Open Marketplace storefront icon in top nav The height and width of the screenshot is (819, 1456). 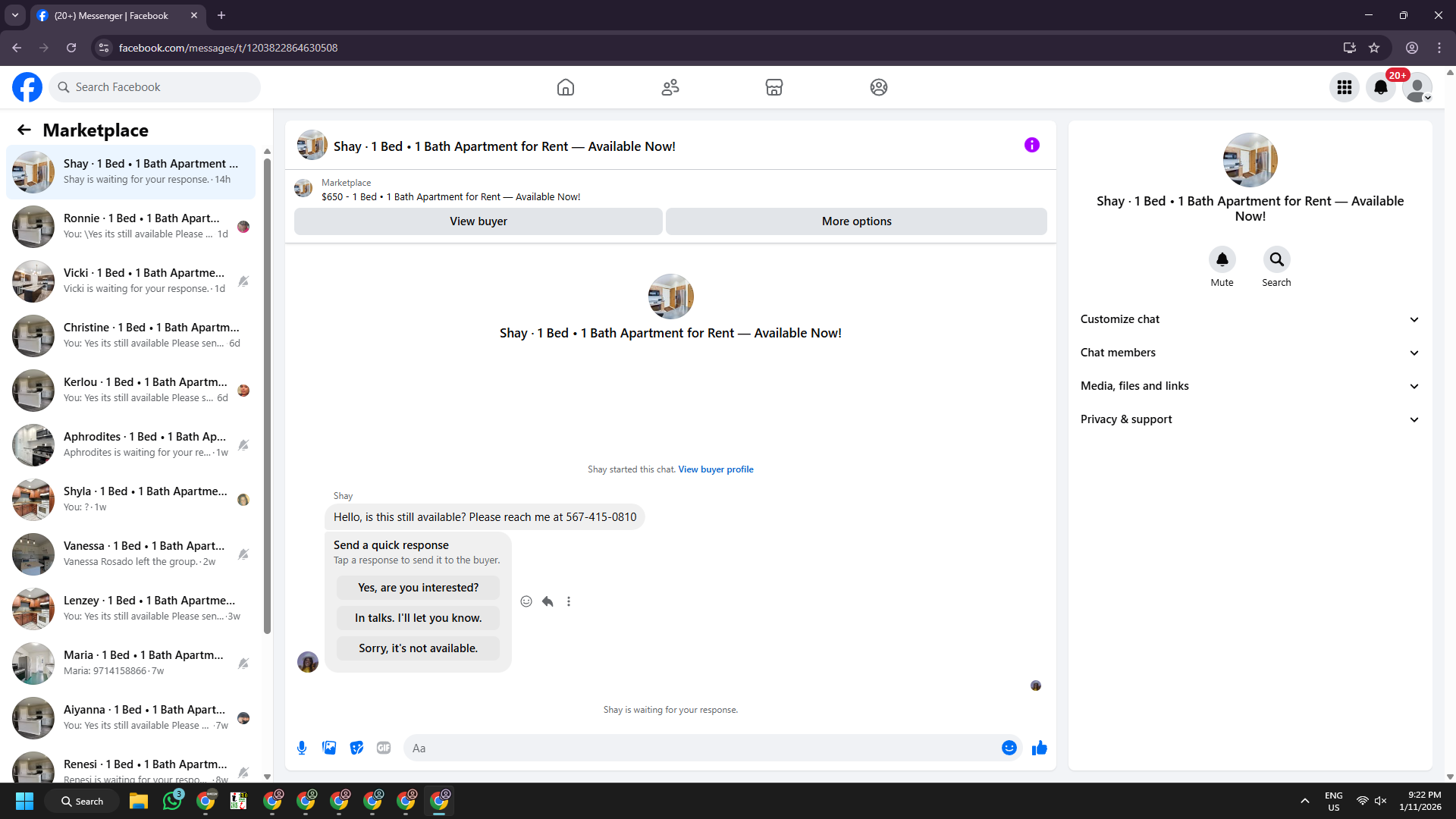click(774, 87)
